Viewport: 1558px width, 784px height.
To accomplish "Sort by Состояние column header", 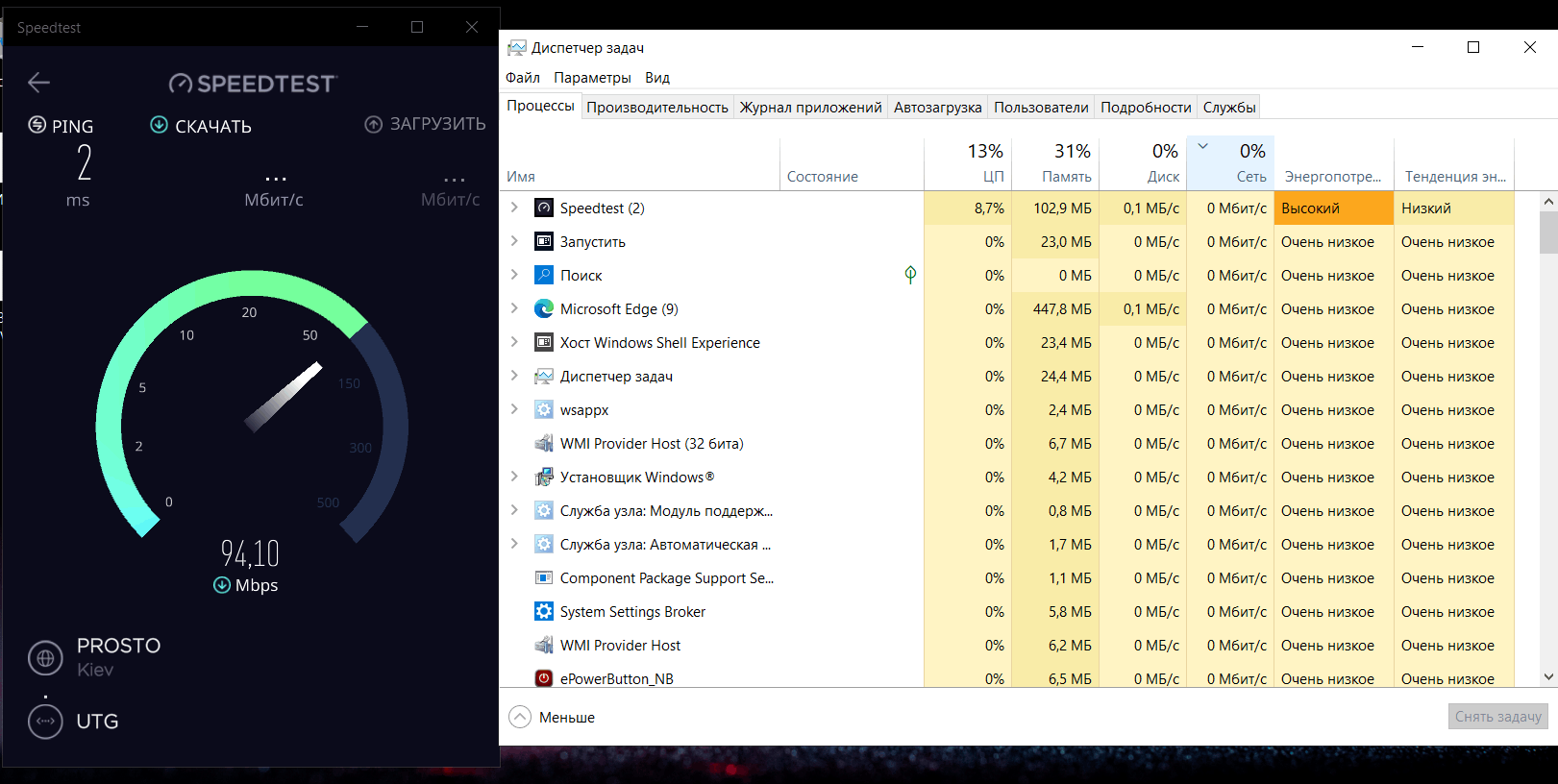I will pyautogui.click(x=852, y=164).
